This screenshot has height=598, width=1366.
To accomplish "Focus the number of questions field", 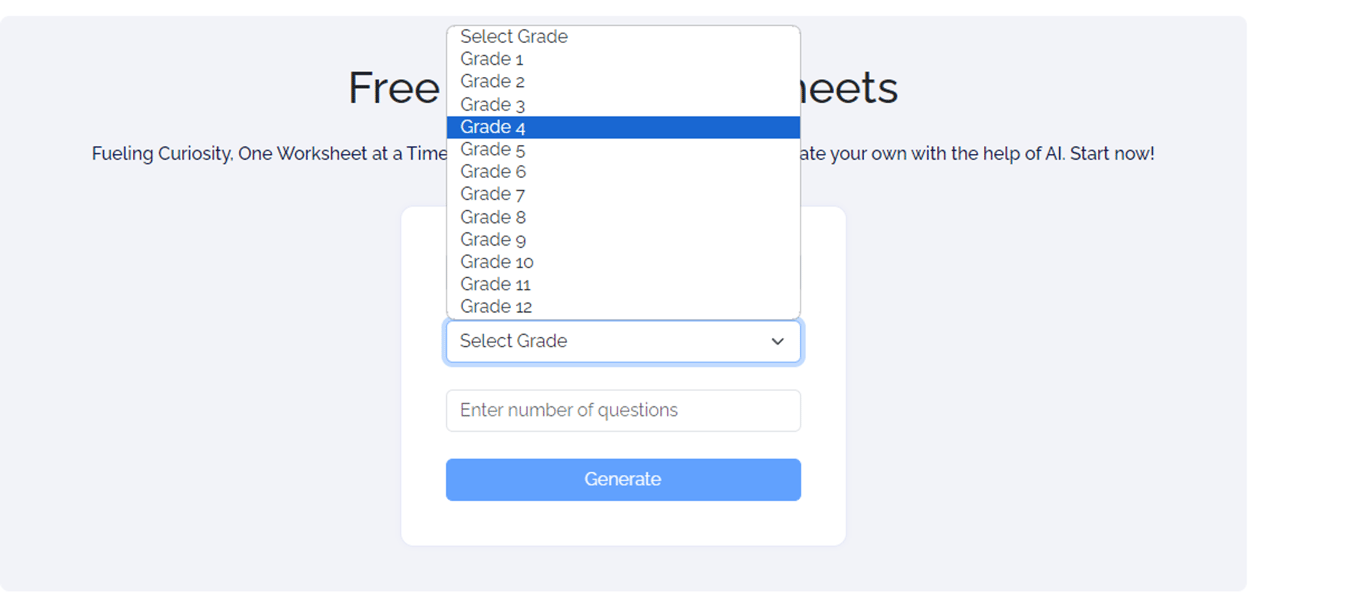I will [623, 411].
